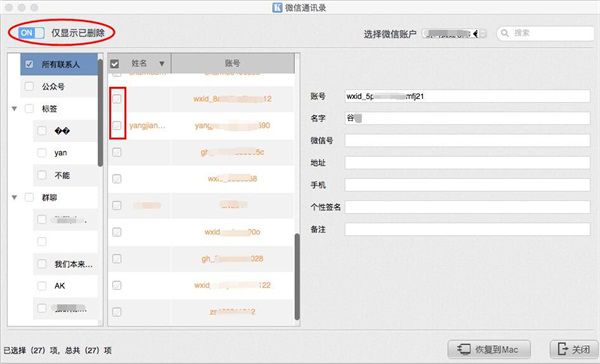Check the 标签 checkbox
The height and width of the screenshot is (364, 600).
[29, 108]
